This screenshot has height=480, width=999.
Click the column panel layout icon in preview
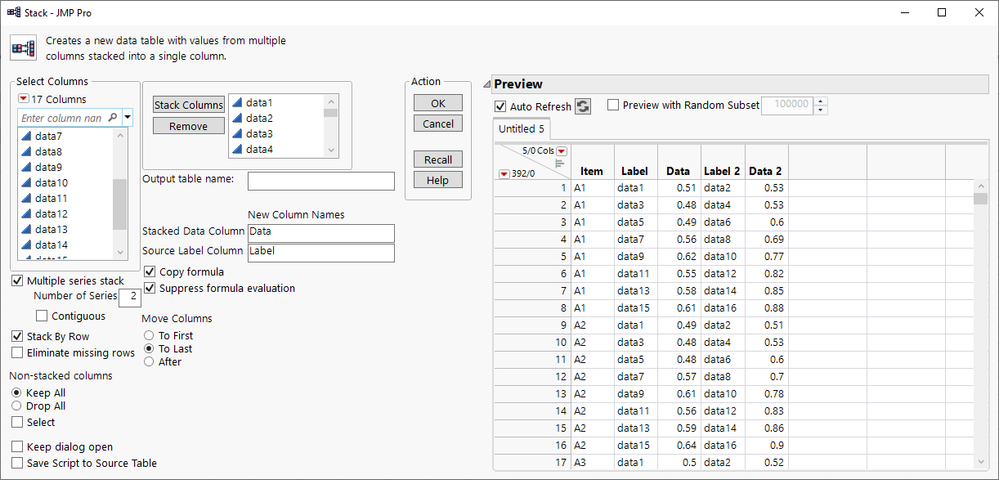pyautogui.click(x=559, y=163)
